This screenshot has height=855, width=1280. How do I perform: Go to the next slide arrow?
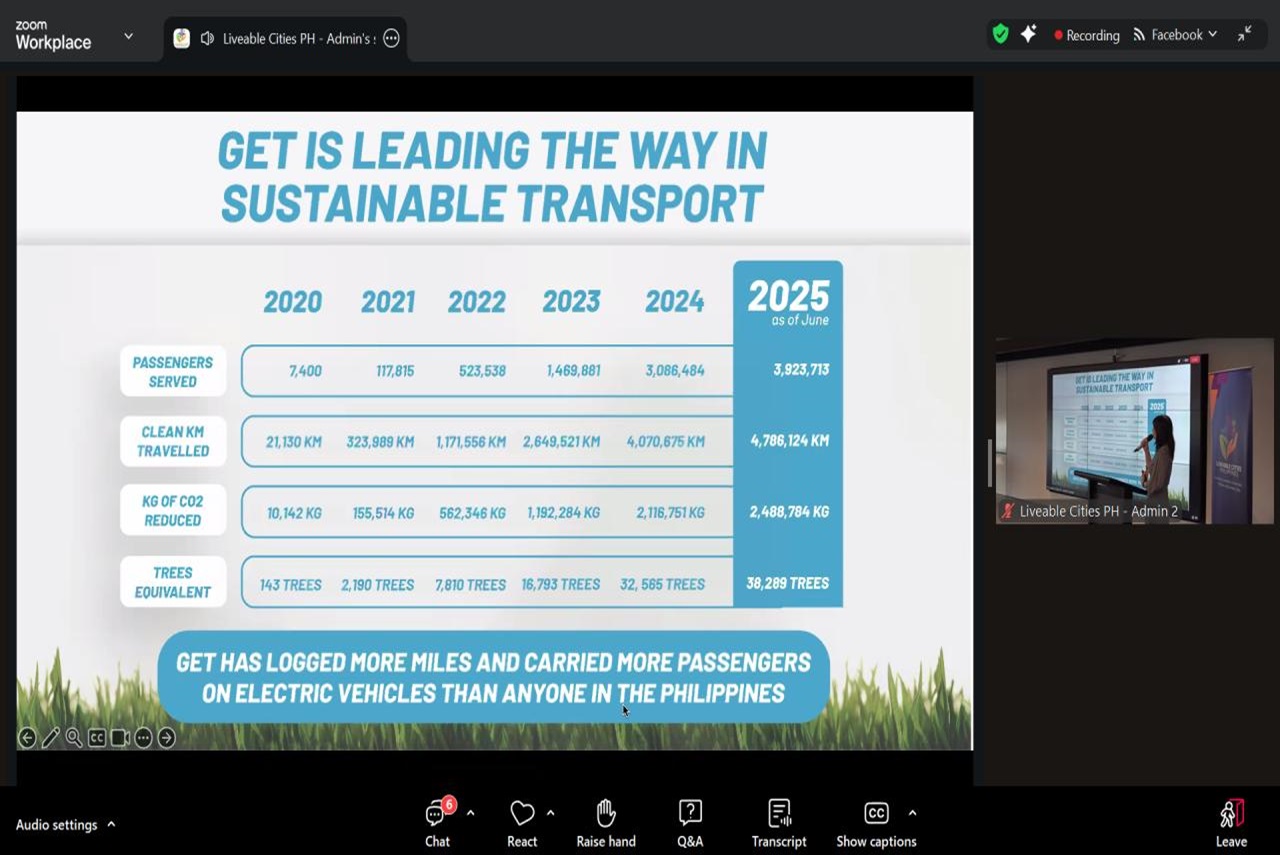coord(166,738)
